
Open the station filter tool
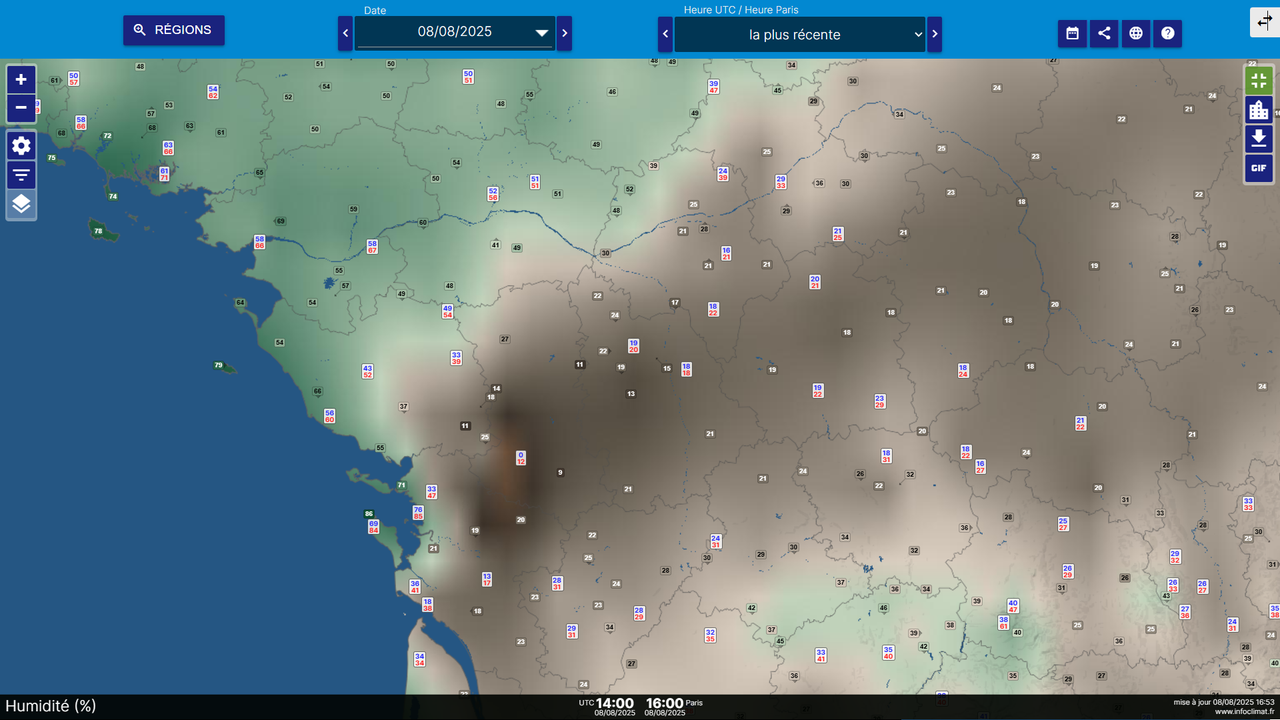coord(21,175)
